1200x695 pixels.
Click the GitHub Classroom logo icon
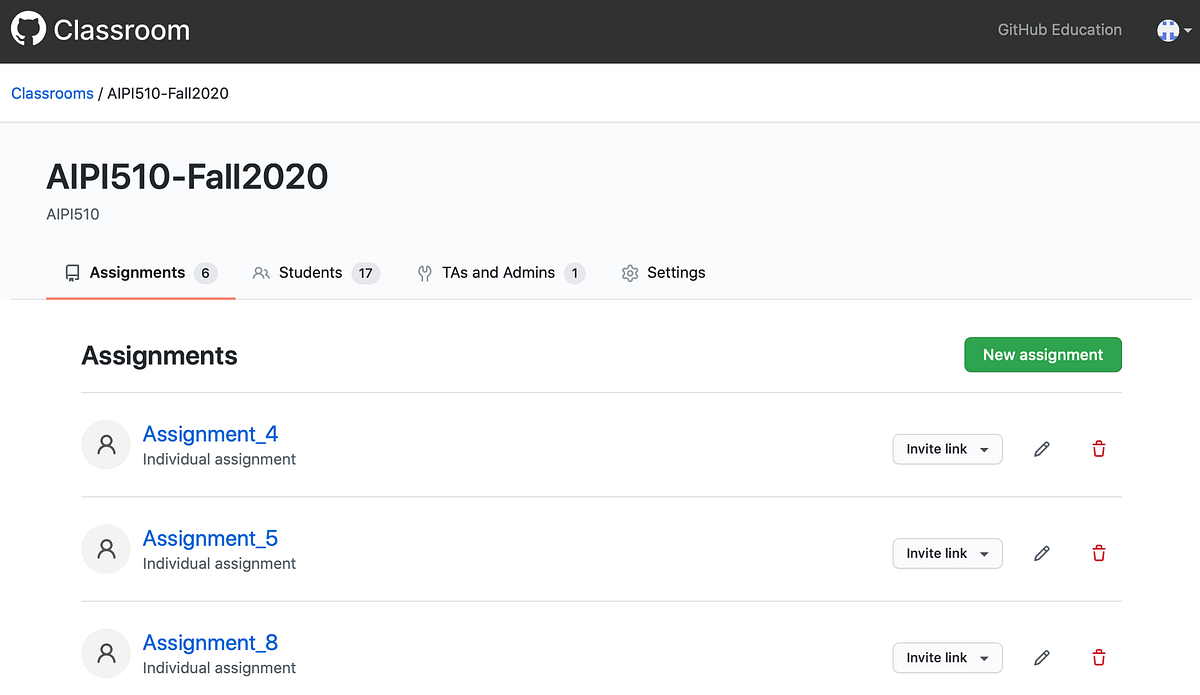[x=27, y=29]
